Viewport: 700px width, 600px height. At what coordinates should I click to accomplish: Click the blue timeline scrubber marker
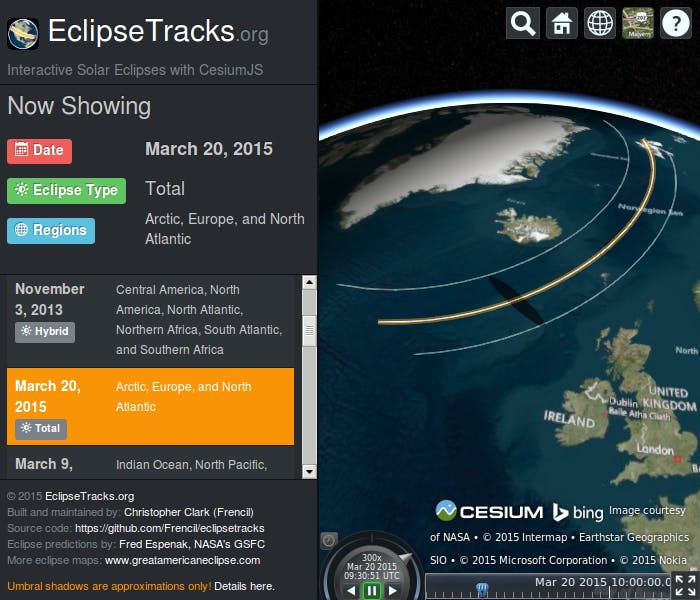(x=481, y=590)
